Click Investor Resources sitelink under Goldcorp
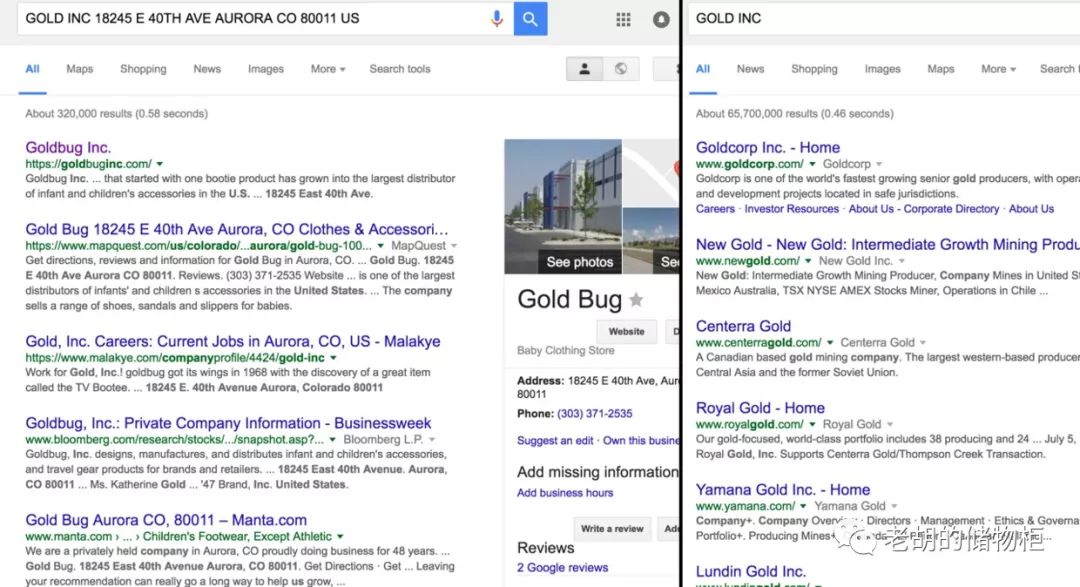 click(791, 209)
